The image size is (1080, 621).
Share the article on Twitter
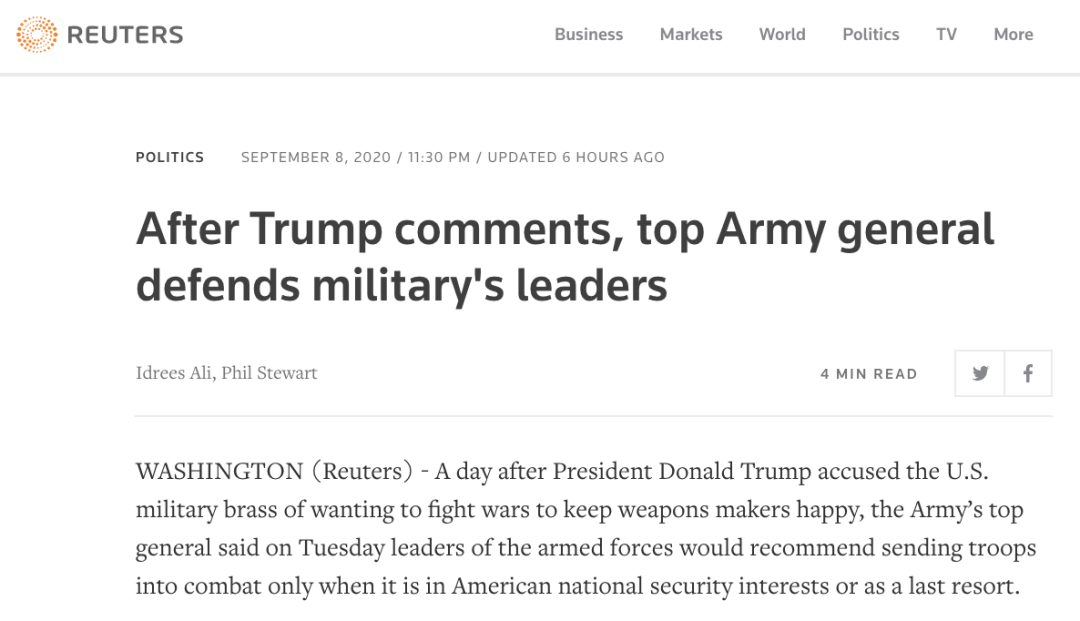tap(979, 373)
